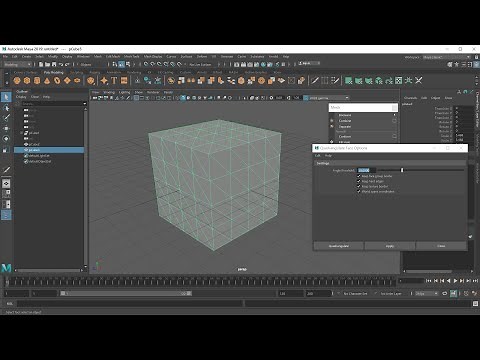This screenshot has width=480, height=360.
Task: Select defaultLightSet in the Outliner
Action: pos(39,156)
